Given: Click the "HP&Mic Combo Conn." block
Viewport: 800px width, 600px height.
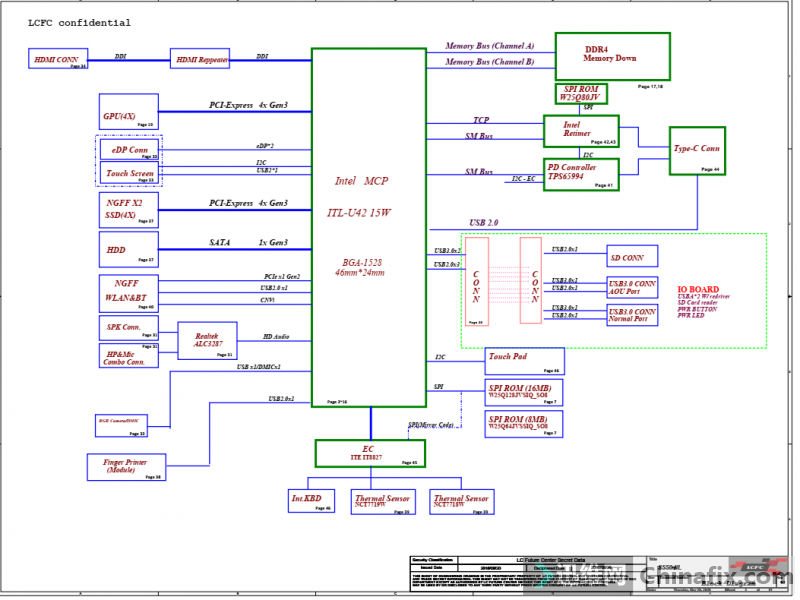Looking at the screenshot, I should 129,356.
